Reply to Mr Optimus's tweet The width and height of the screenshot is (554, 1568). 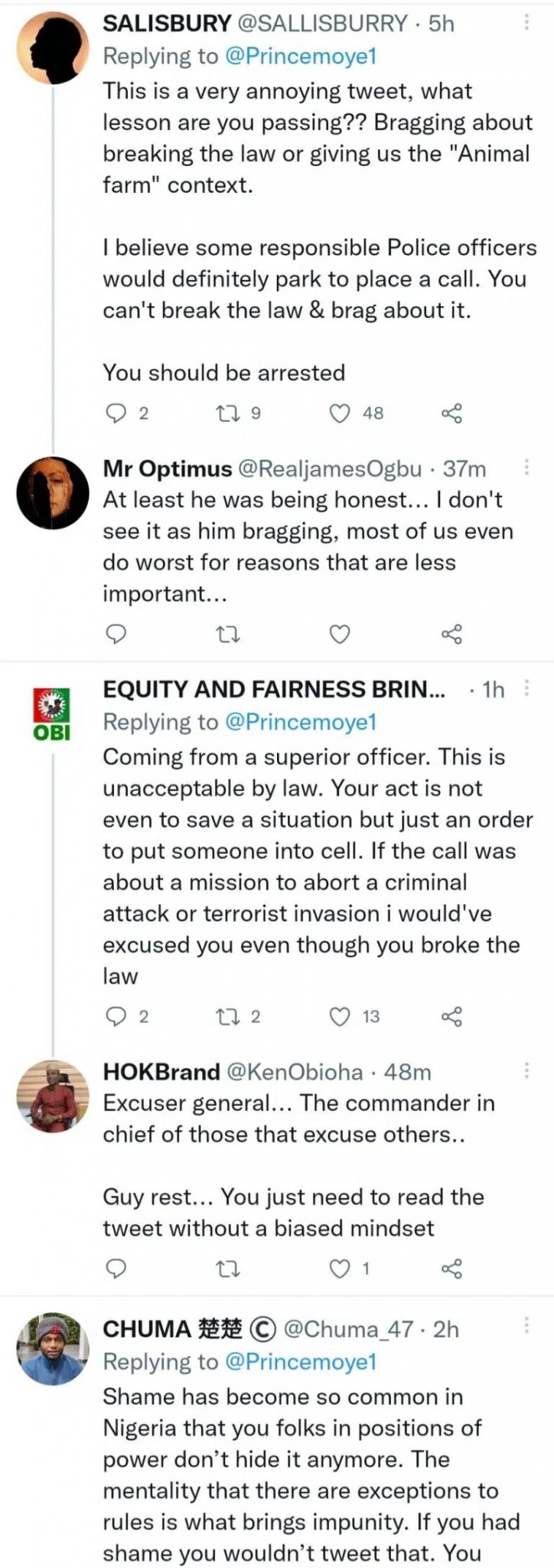click(x=116, y=634)
